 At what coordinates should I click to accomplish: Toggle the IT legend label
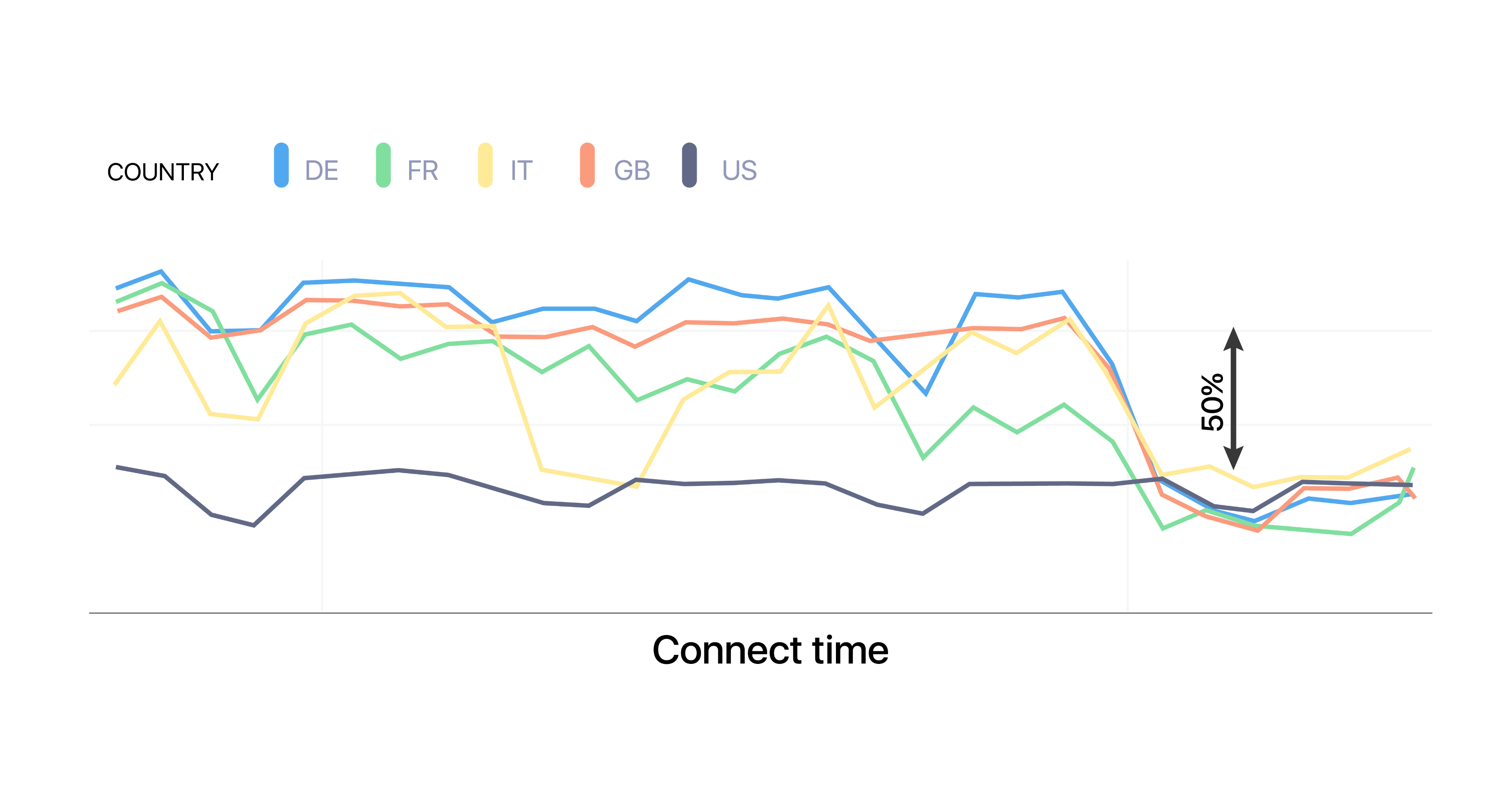point(522,171)
